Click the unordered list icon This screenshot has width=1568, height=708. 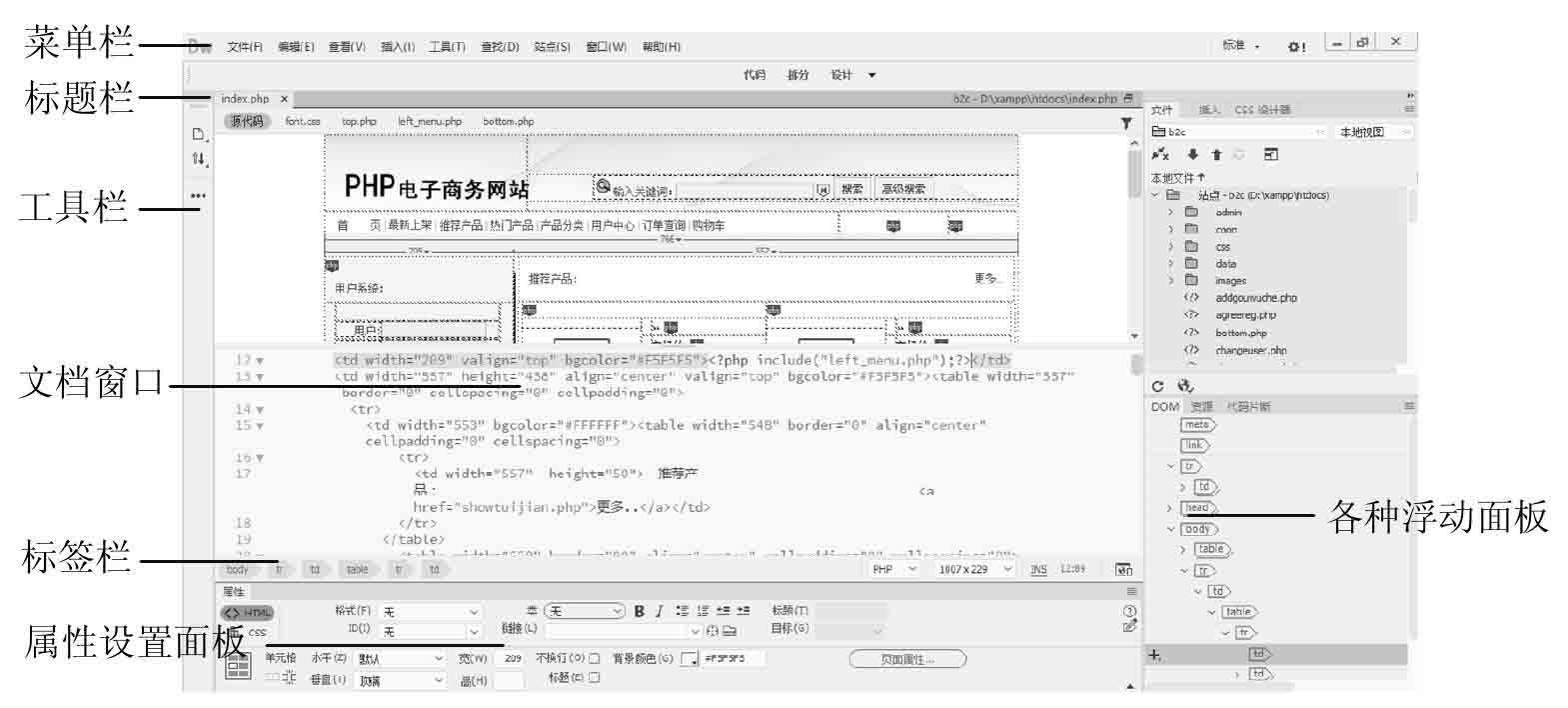pos(682,610)
